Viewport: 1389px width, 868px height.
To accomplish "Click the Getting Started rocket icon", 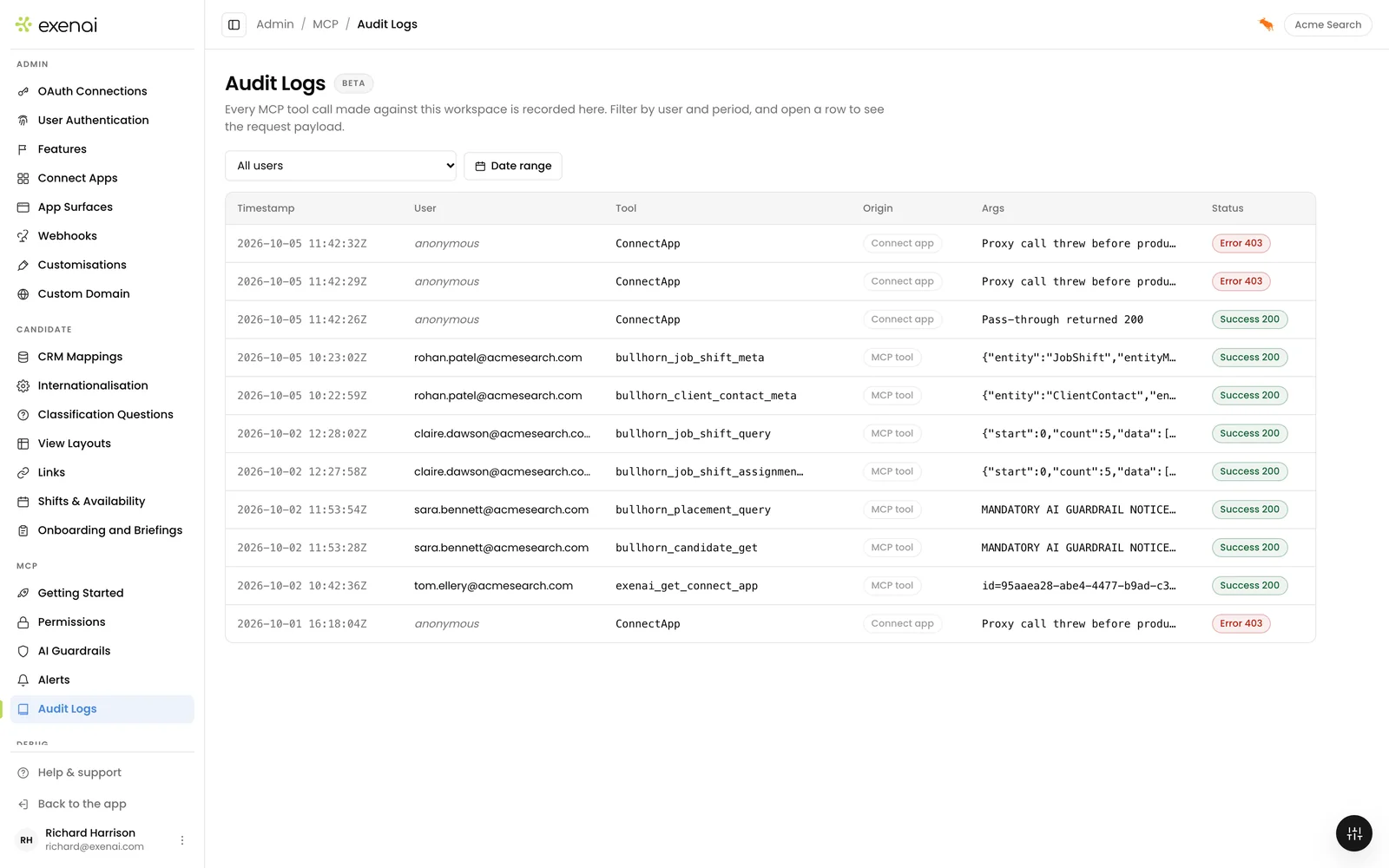I will tap(23, 593).
